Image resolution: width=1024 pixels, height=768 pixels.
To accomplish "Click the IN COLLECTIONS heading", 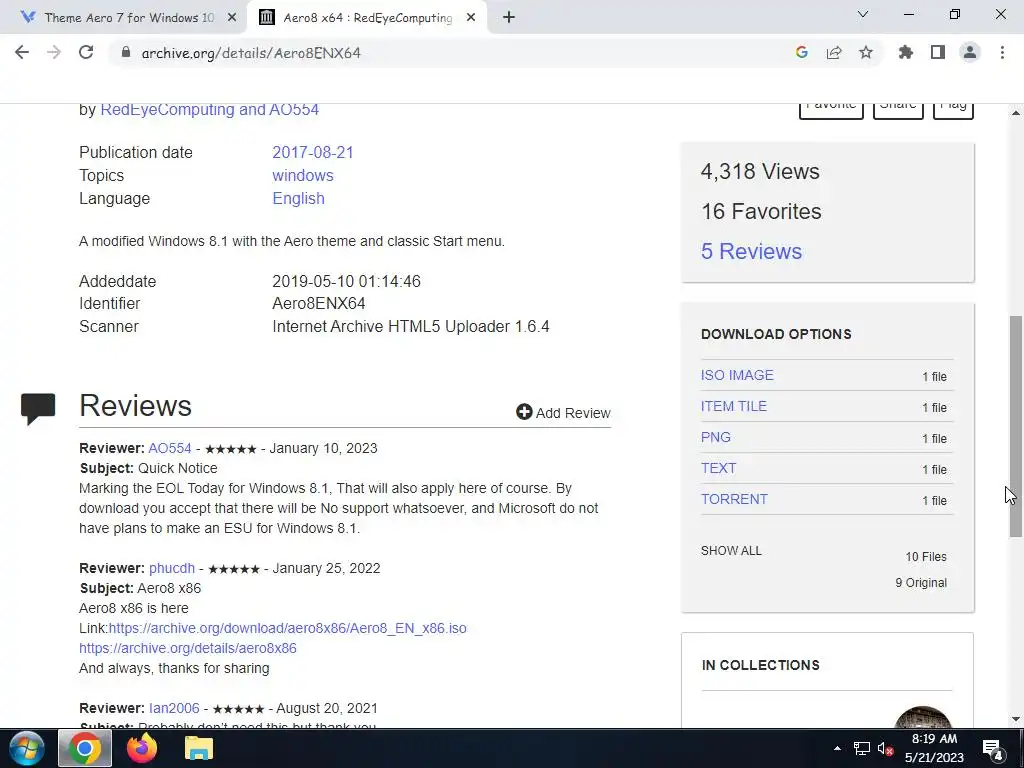I will (760, 665).
